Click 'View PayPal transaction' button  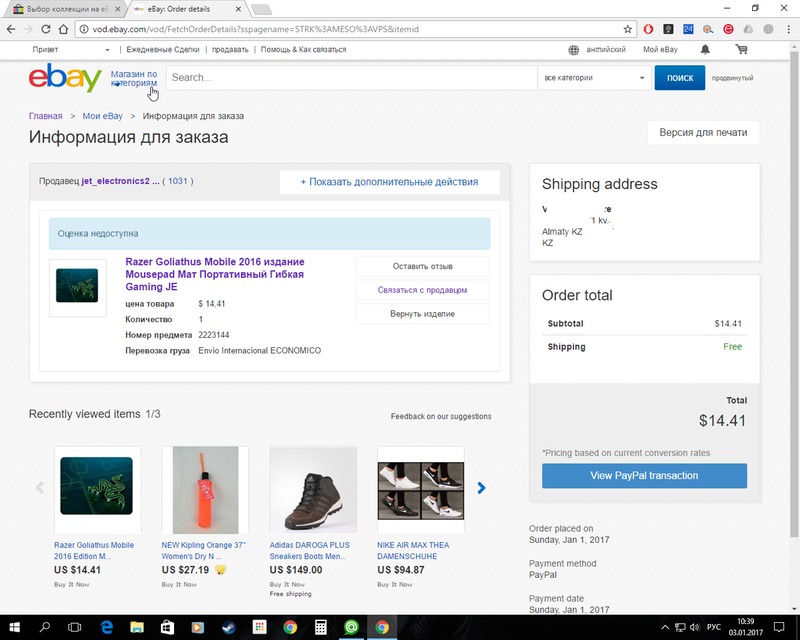point(644,476)
